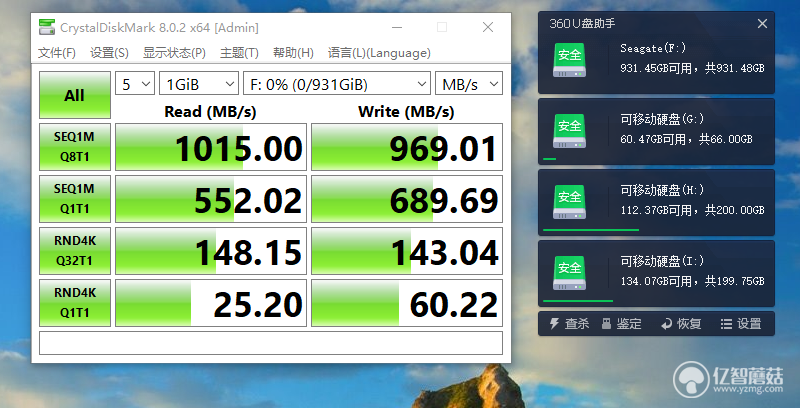
Task: Click the write result 143.04
Action: (407, 251)
